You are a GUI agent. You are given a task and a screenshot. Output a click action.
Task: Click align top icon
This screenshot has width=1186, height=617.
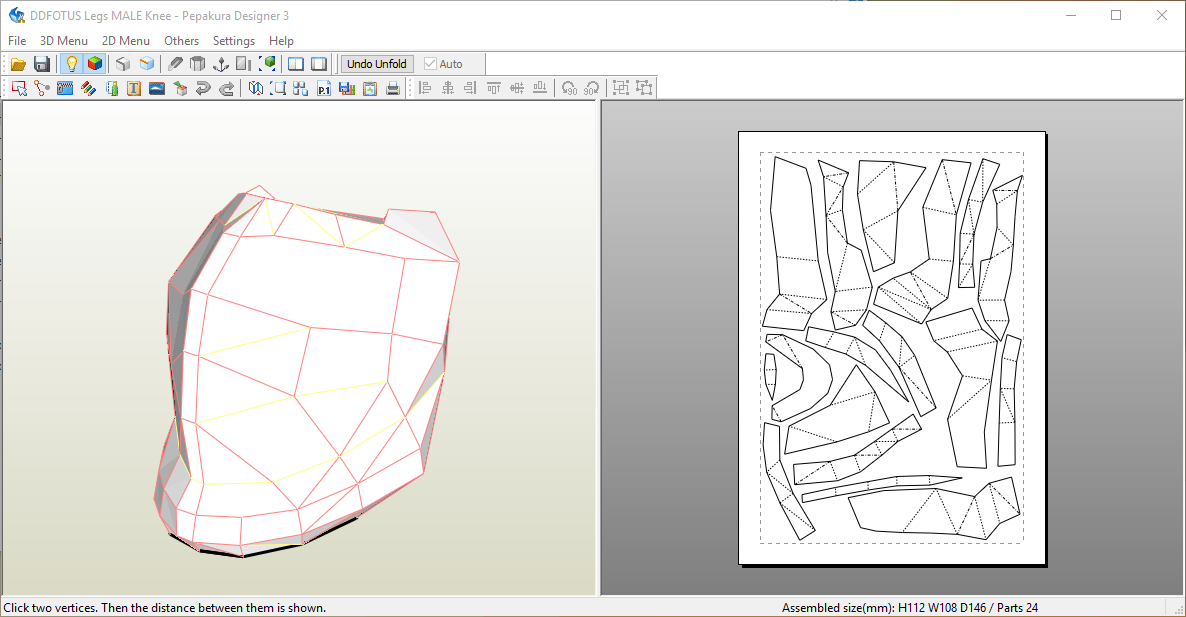coord(494,88)
